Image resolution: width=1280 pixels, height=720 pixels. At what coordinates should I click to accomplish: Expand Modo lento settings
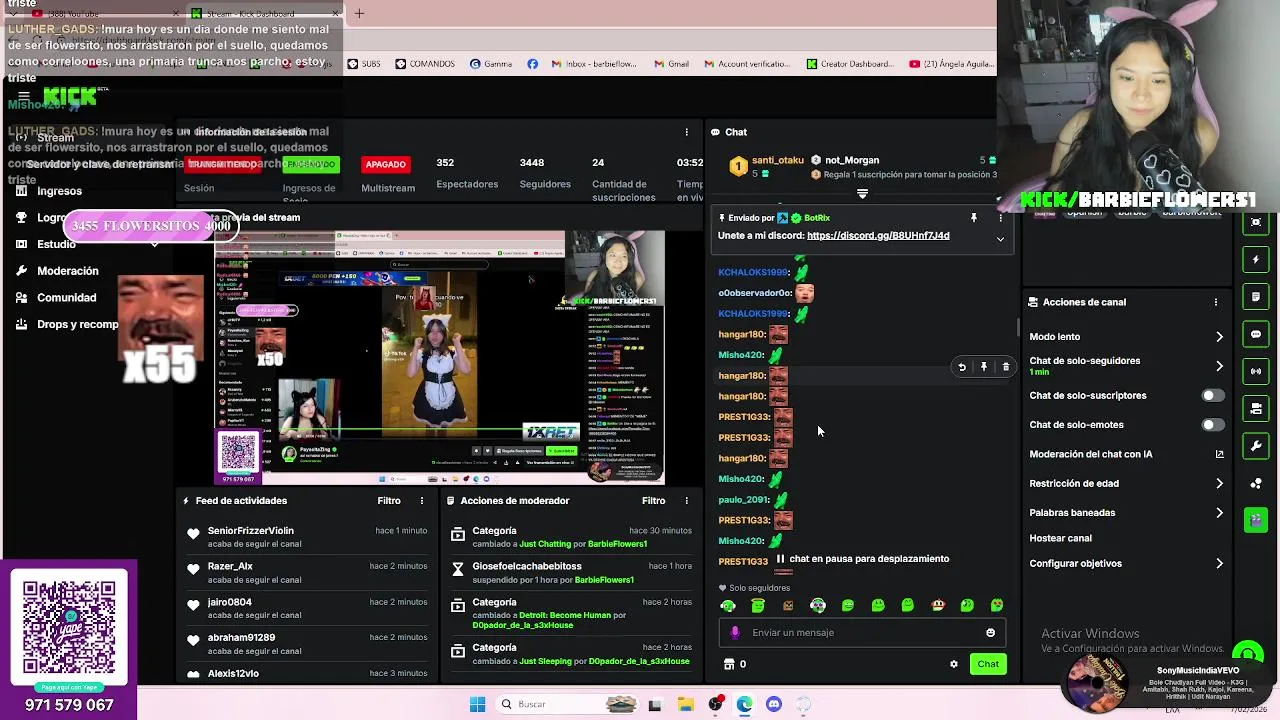(x=1126, y=337)
